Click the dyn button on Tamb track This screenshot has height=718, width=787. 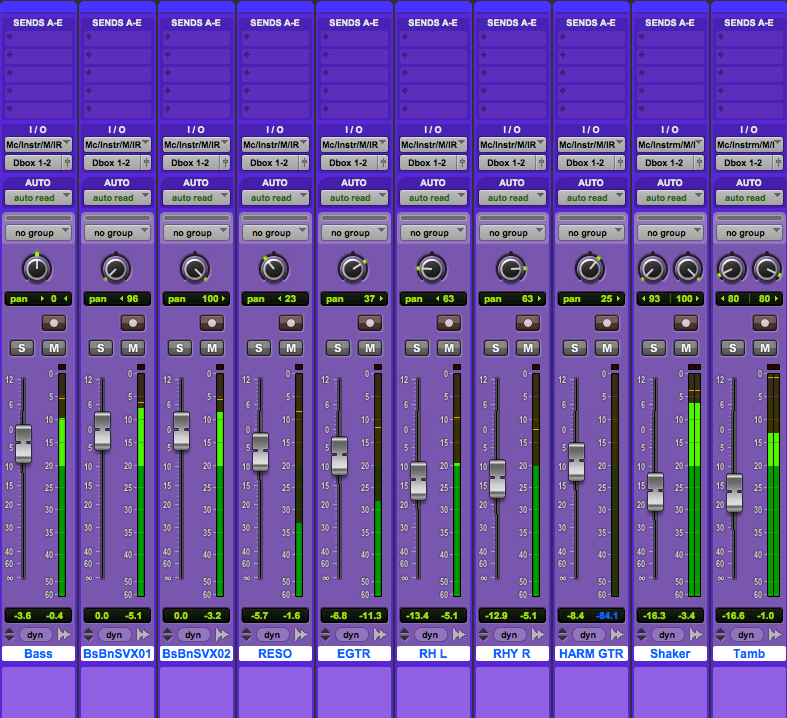tap(746, 635)
